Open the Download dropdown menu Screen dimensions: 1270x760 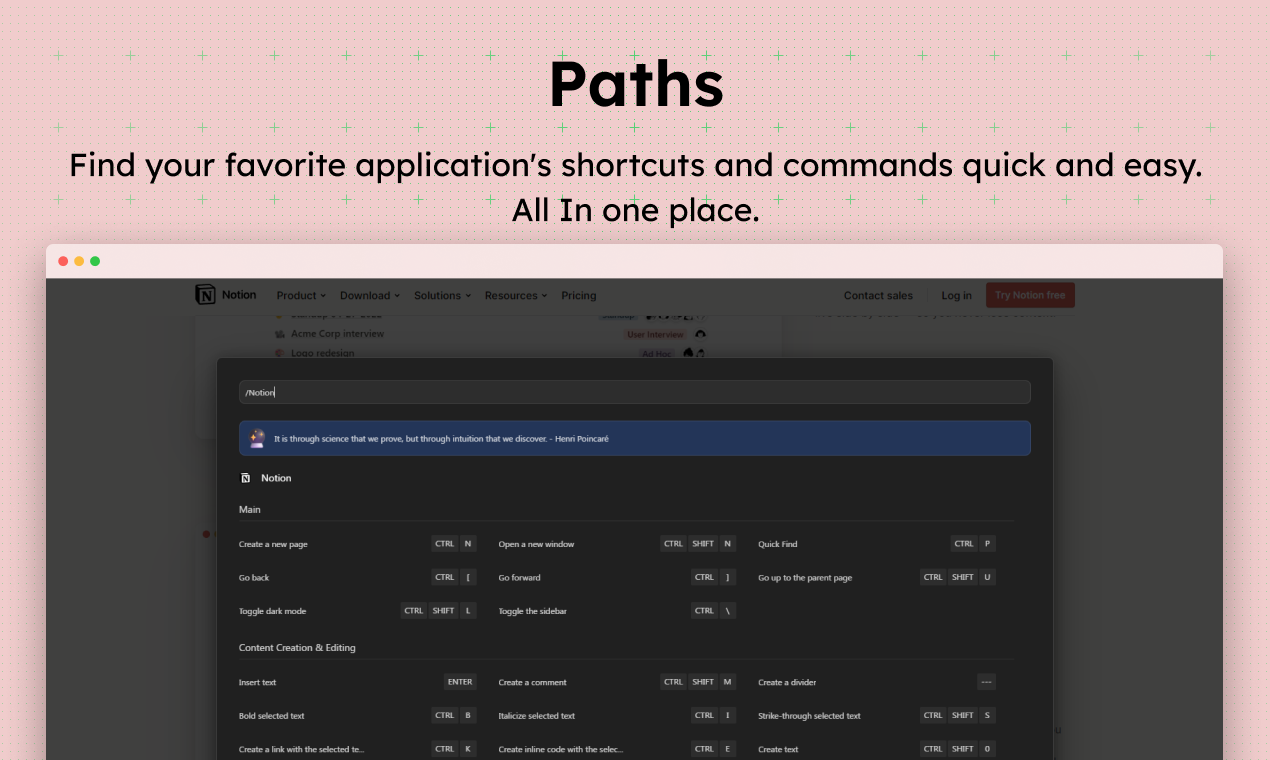click(369, 295)
